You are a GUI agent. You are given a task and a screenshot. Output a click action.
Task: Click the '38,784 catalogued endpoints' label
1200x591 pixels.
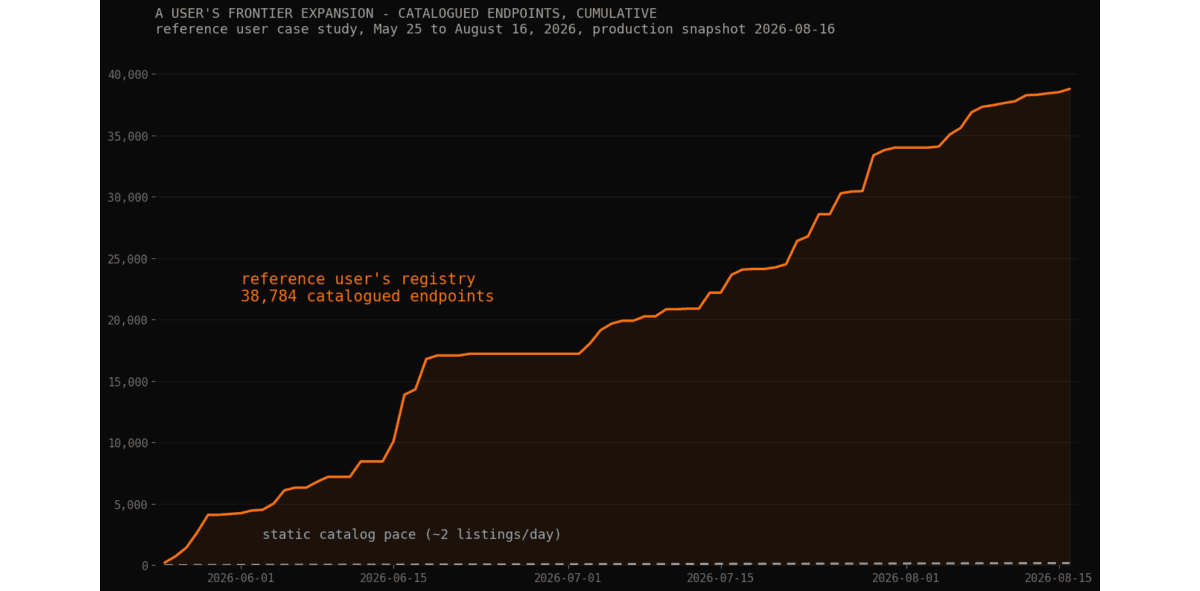click(x=367, y=297)
